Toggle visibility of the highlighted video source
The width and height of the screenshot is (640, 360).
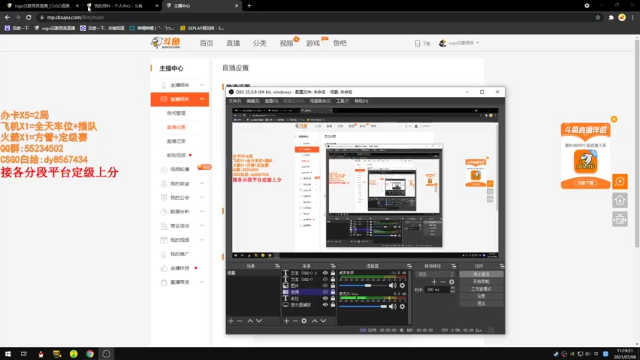tap(325, 292)
